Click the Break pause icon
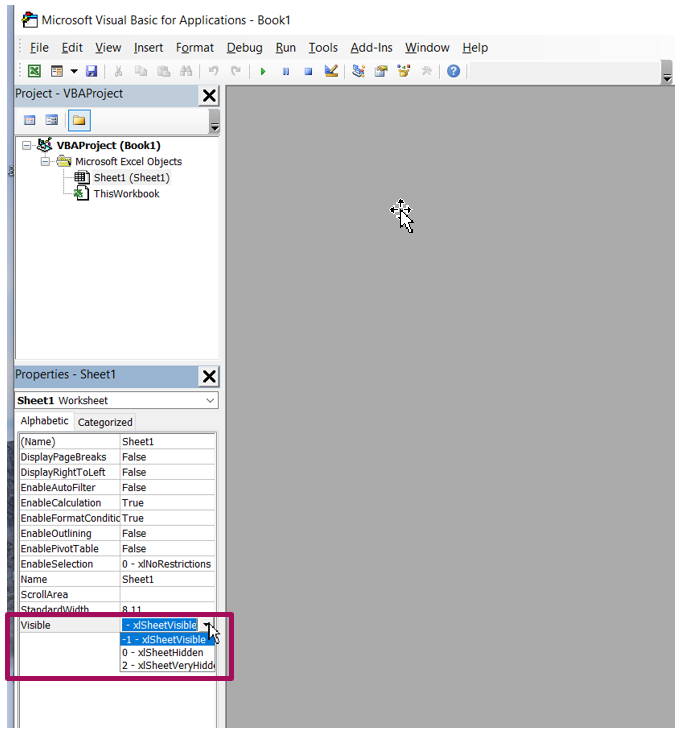Viewport: 686px width, 748px height. click(285, 71)
